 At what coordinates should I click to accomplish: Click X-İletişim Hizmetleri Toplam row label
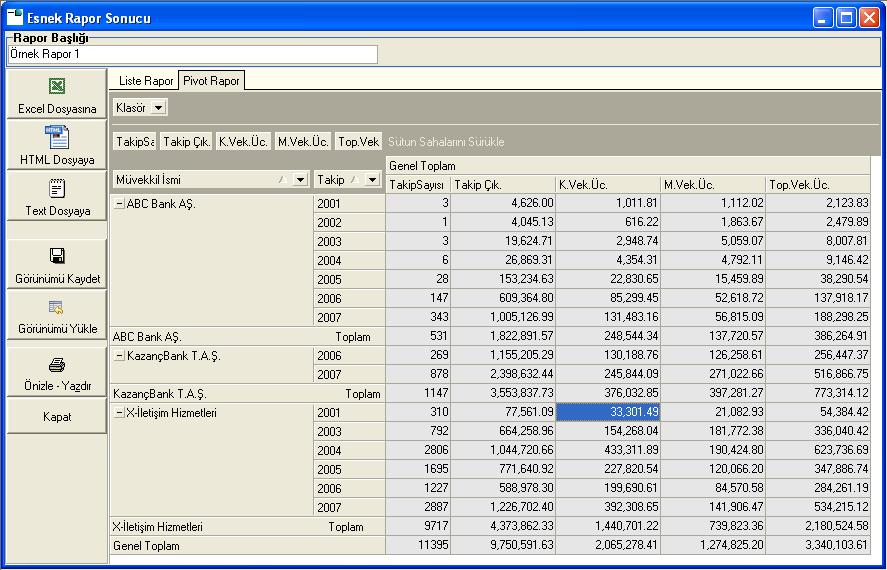[248, 526]
